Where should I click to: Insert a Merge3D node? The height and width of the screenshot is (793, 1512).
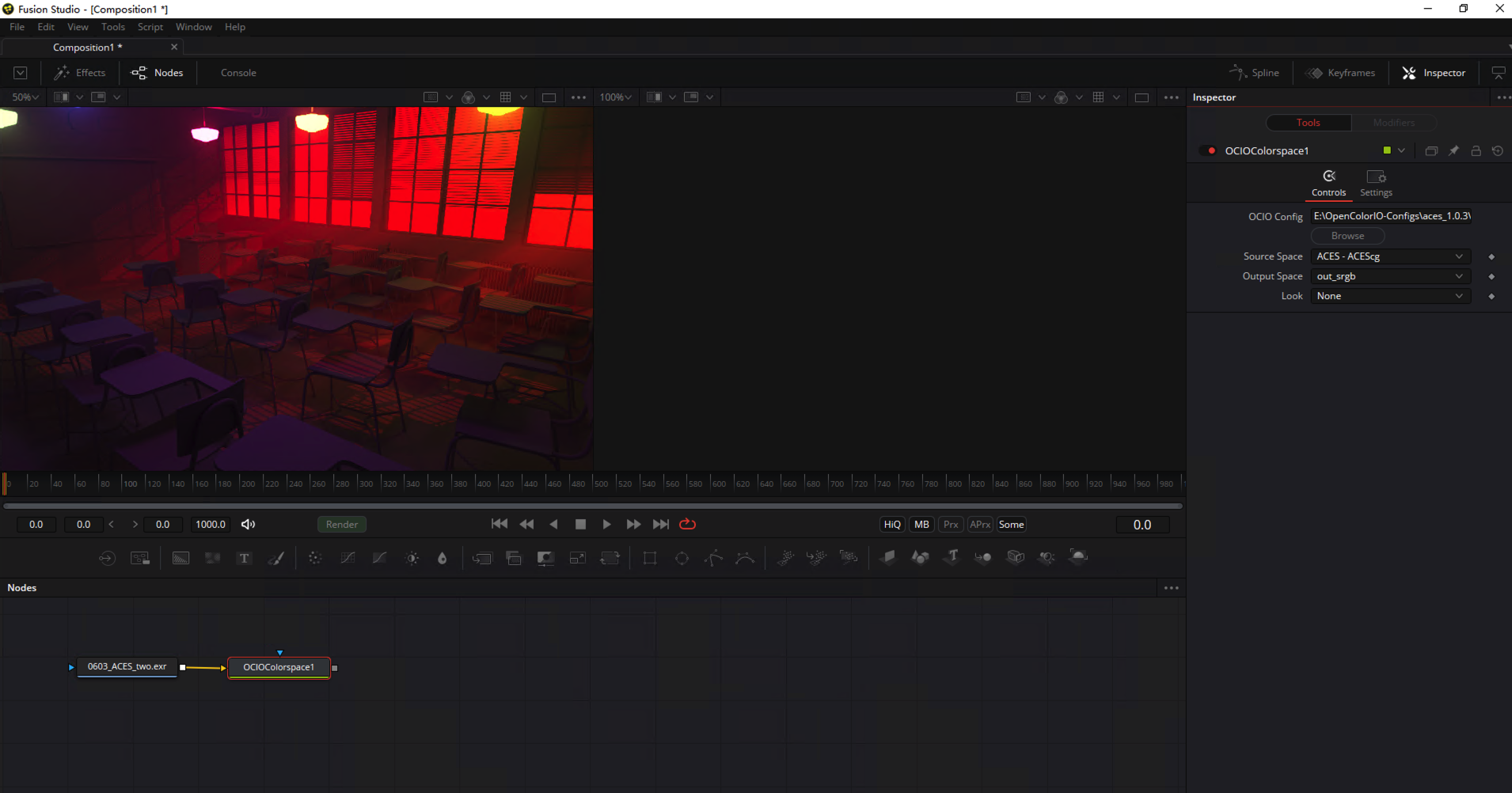[983, 558]
